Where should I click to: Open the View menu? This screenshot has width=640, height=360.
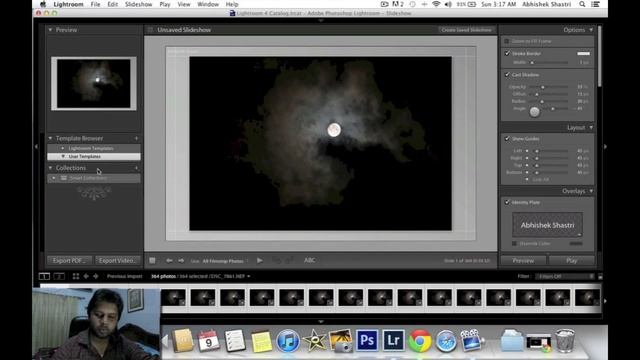(x=184, y=4)
